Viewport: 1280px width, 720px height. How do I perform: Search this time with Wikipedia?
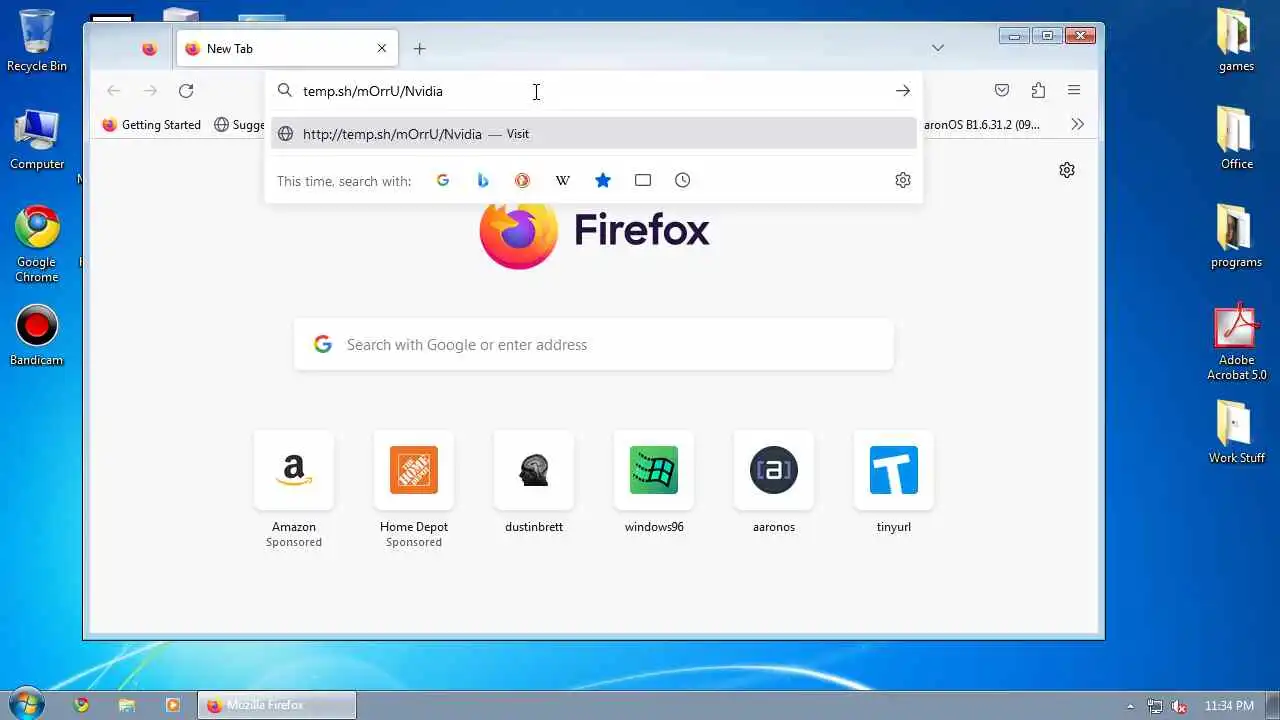pos(563,180)
